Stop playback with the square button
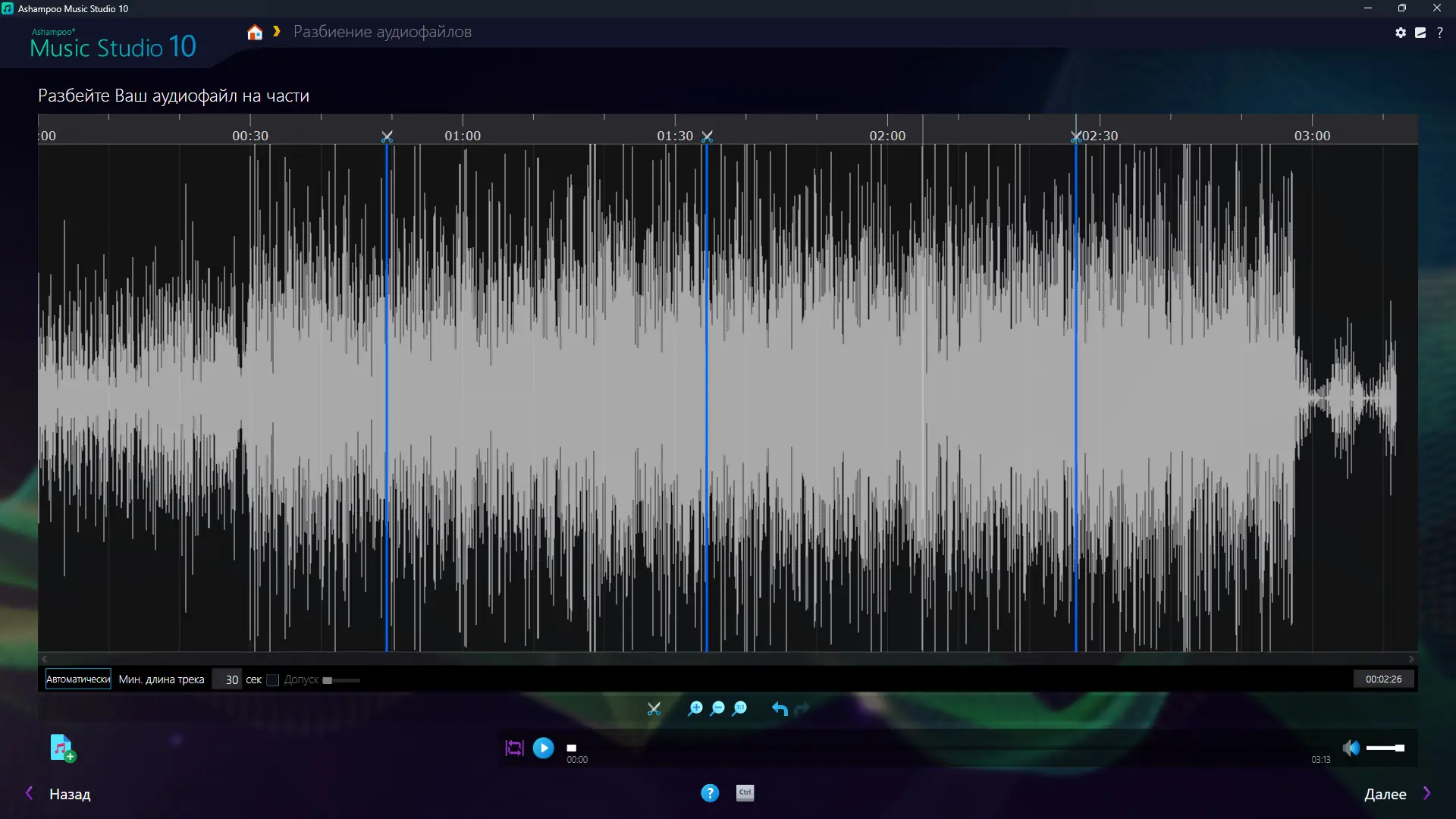1456x819 pixels. pyautogui.click(x=572, y=748)
